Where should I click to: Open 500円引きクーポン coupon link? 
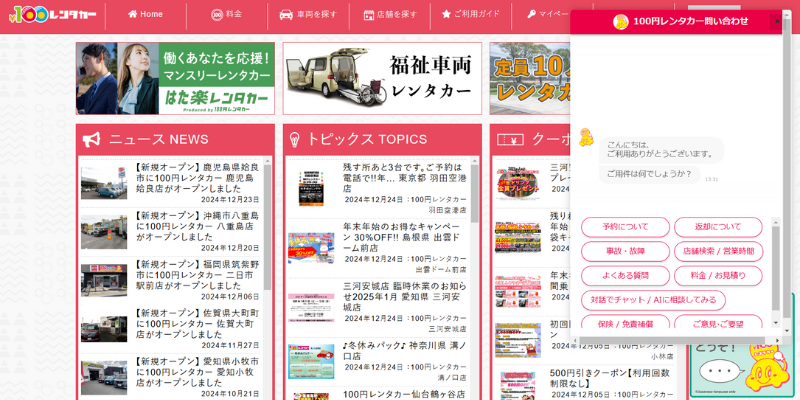click(x=611, y=378)
